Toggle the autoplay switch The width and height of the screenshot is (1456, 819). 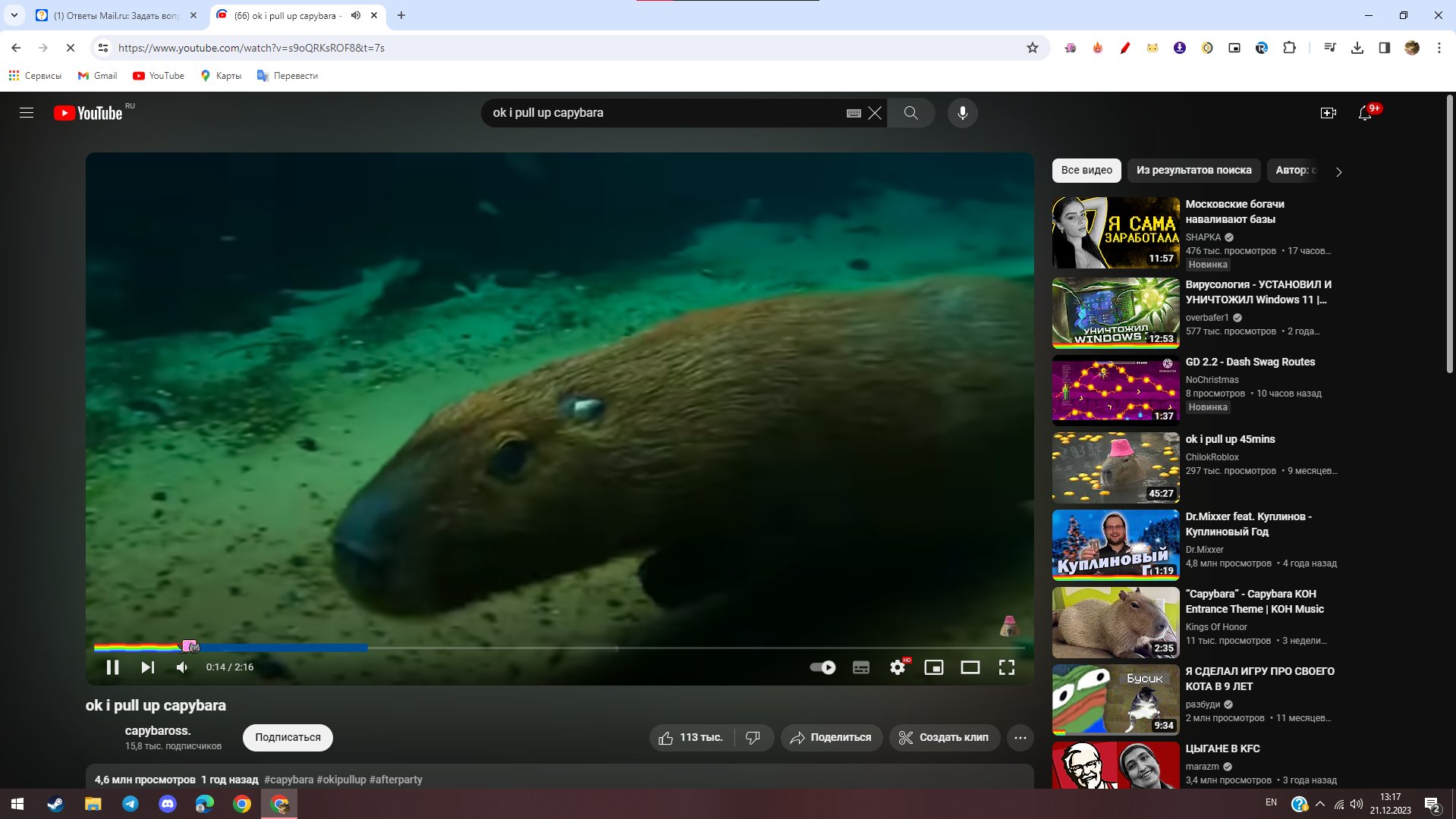822,667
